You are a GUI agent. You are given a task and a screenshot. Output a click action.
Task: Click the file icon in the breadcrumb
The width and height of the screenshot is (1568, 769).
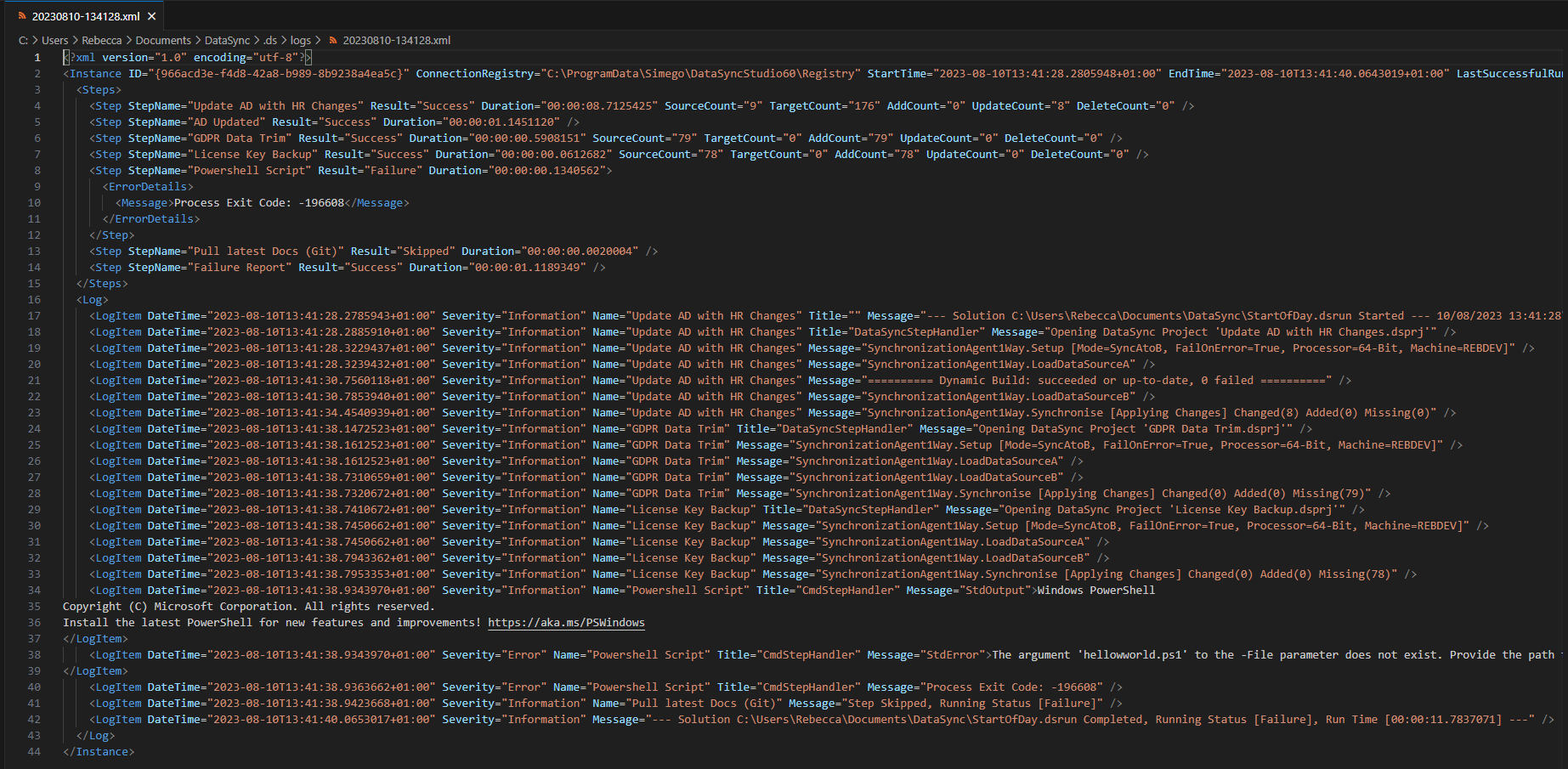pos(333,40)
